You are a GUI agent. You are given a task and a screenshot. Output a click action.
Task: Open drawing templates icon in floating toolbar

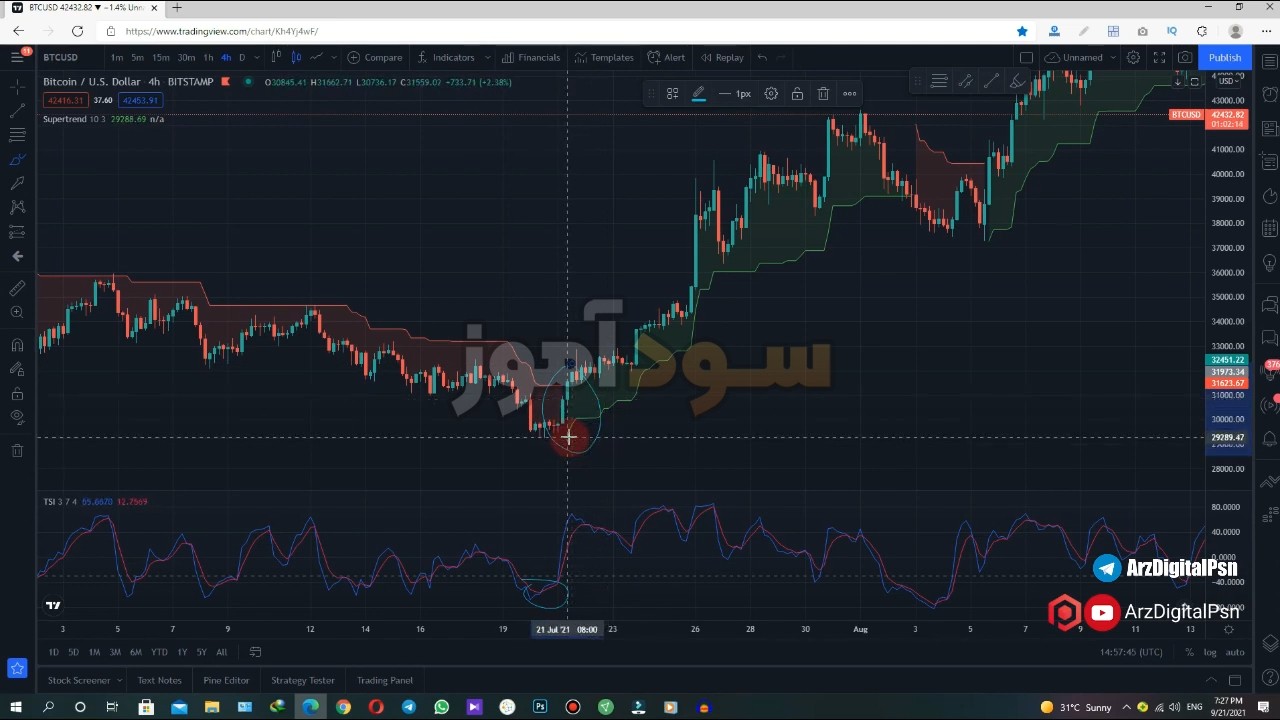coord(672,94)
